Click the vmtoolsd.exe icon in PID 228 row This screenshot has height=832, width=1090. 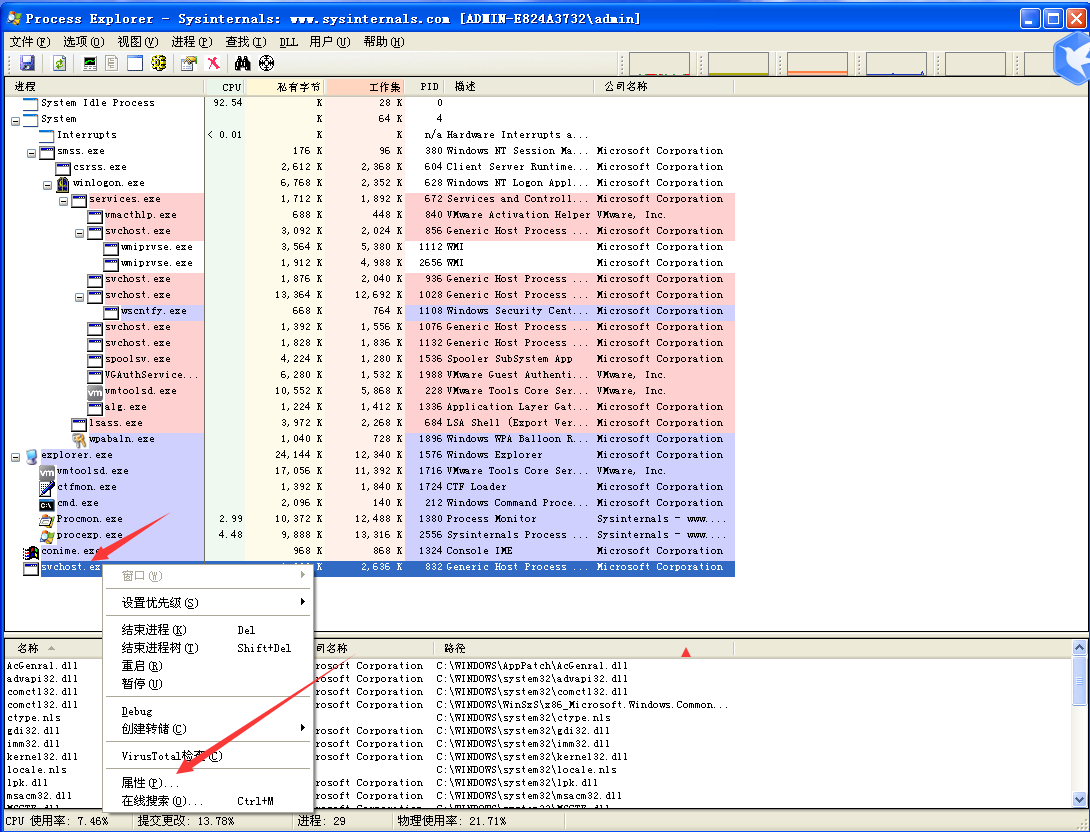coord(95,391)
